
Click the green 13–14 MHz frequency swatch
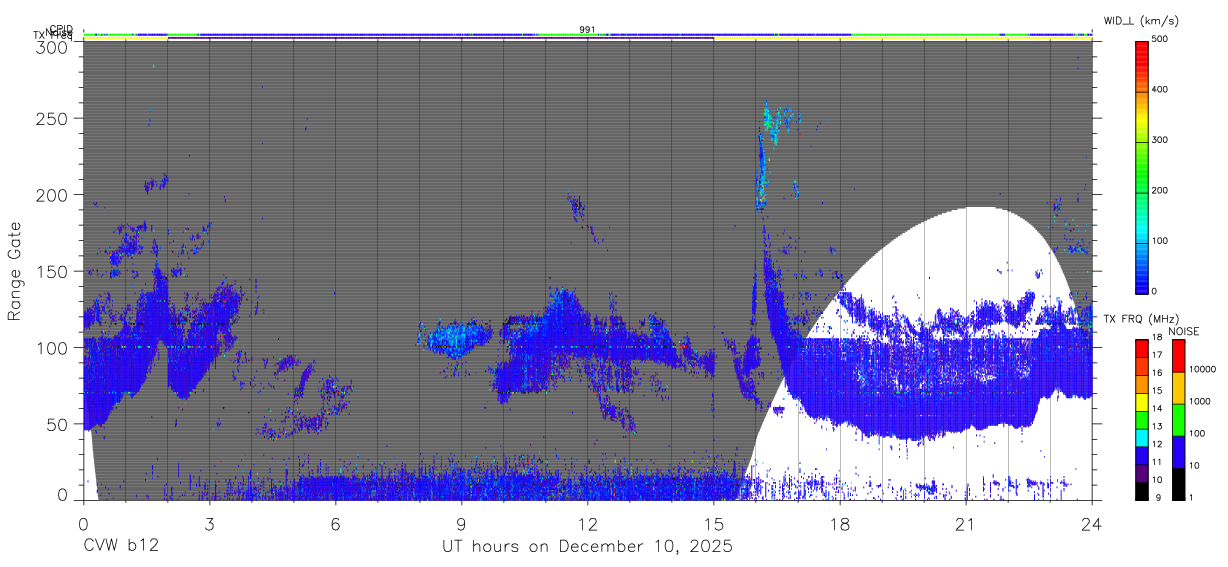tap(1141, 418)
